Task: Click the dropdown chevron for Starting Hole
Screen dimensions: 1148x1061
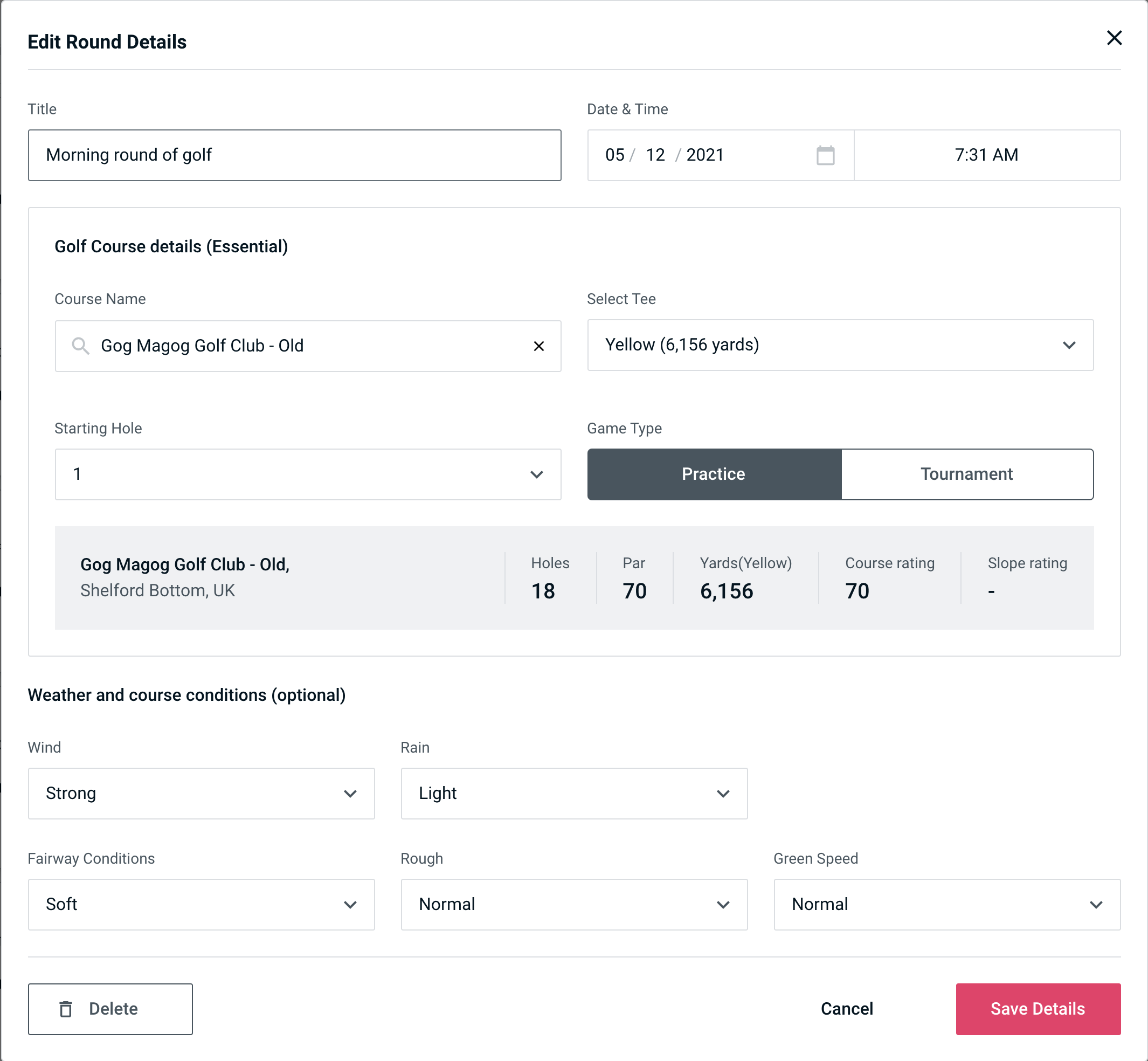Action: (x=536, y=474)
